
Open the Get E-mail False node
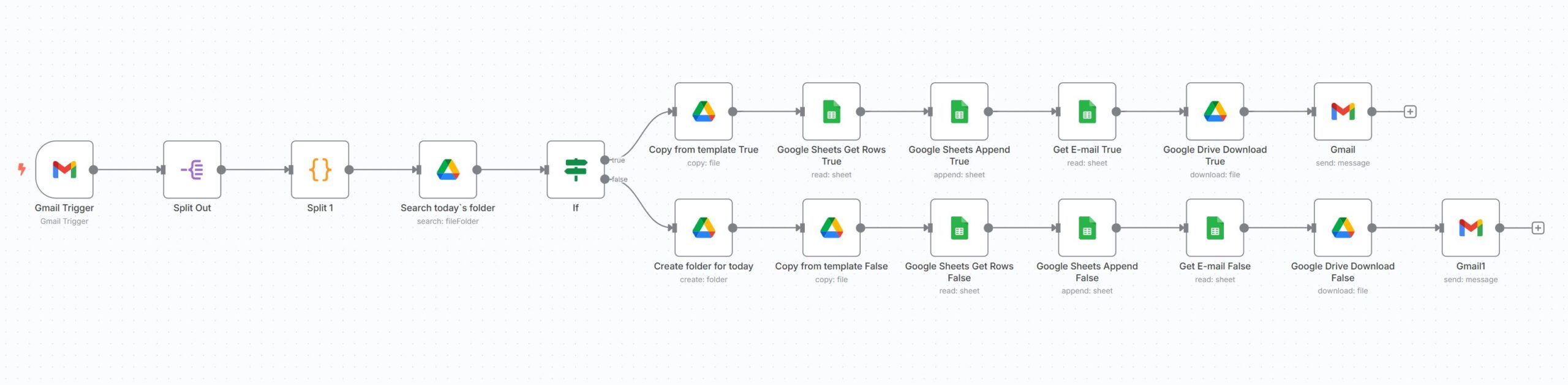[x=1215, y=228]
